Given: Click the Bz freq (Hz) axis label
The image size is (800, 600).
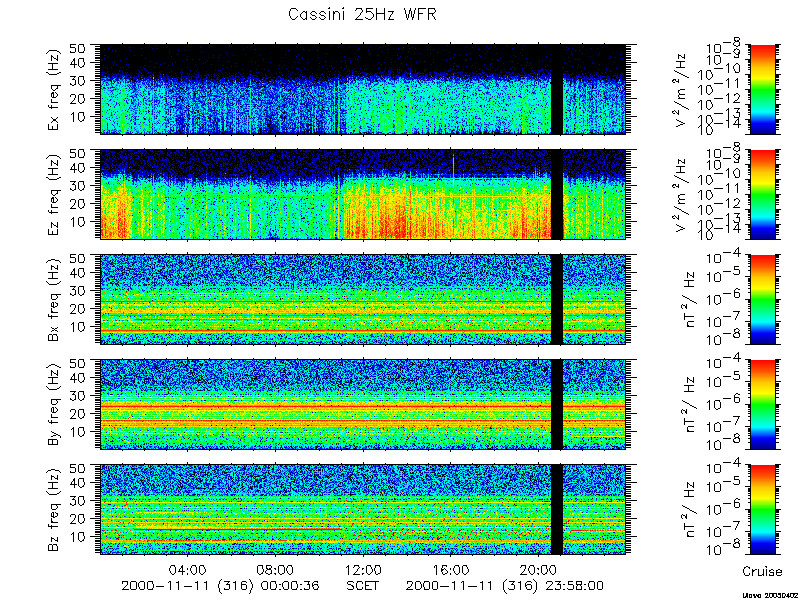Looking at the screenshot, I should coord(55,509).
